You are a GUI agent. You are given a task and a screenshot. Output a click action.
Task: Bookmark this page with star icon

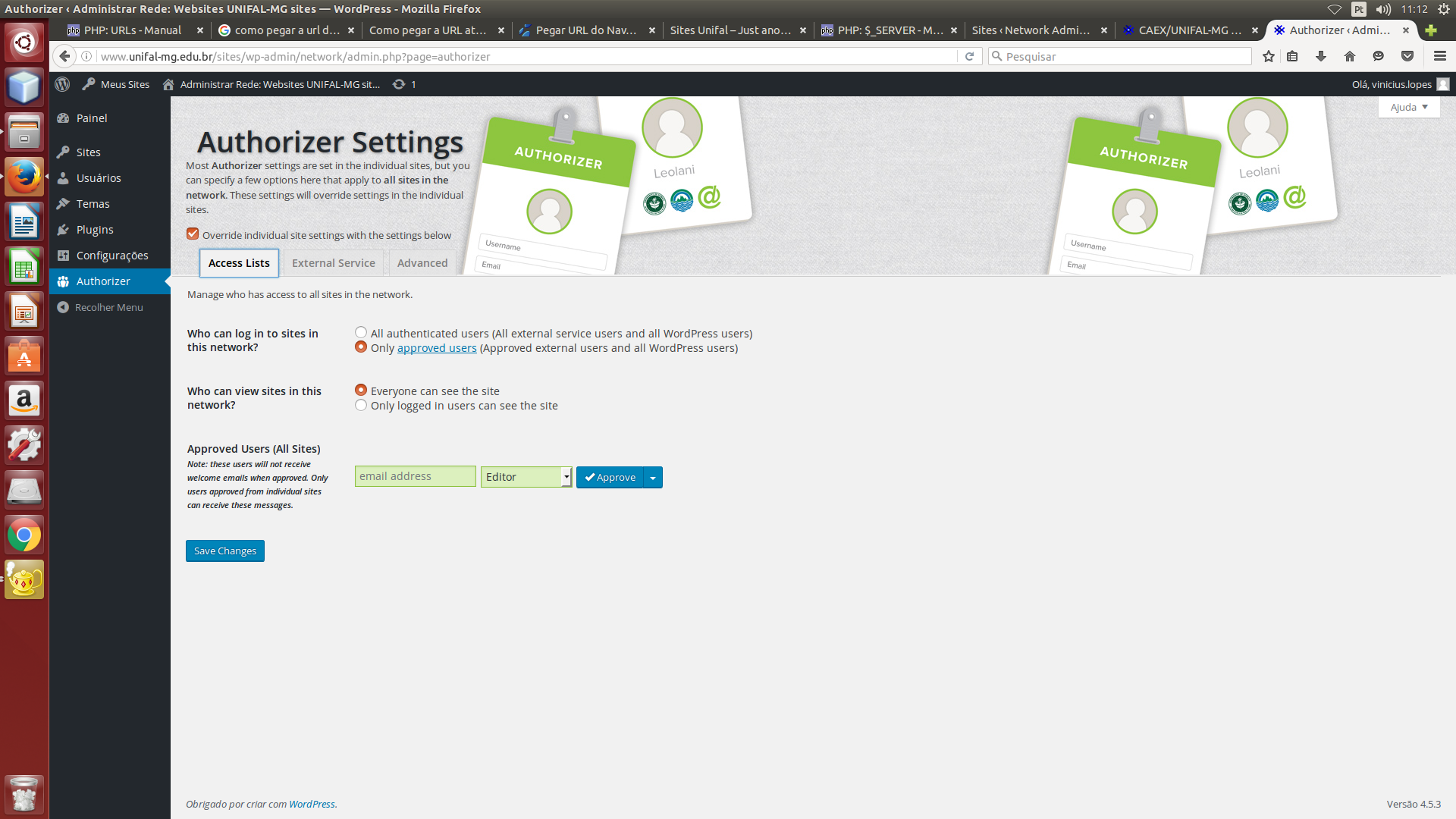coord(1269,56)
